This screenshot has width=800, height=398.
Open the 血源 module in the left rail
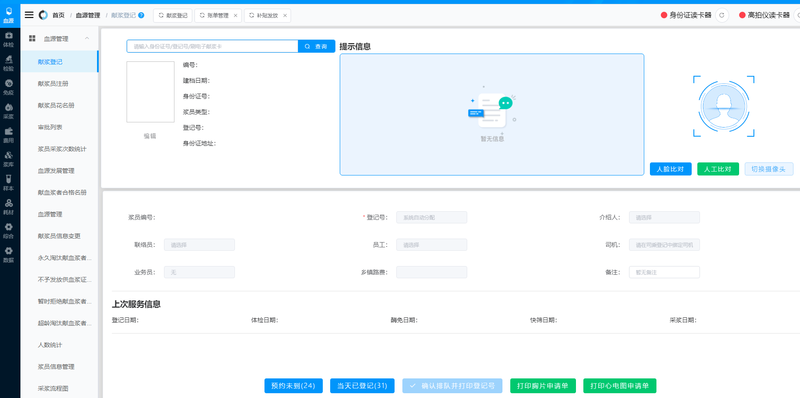pos(8,15)
